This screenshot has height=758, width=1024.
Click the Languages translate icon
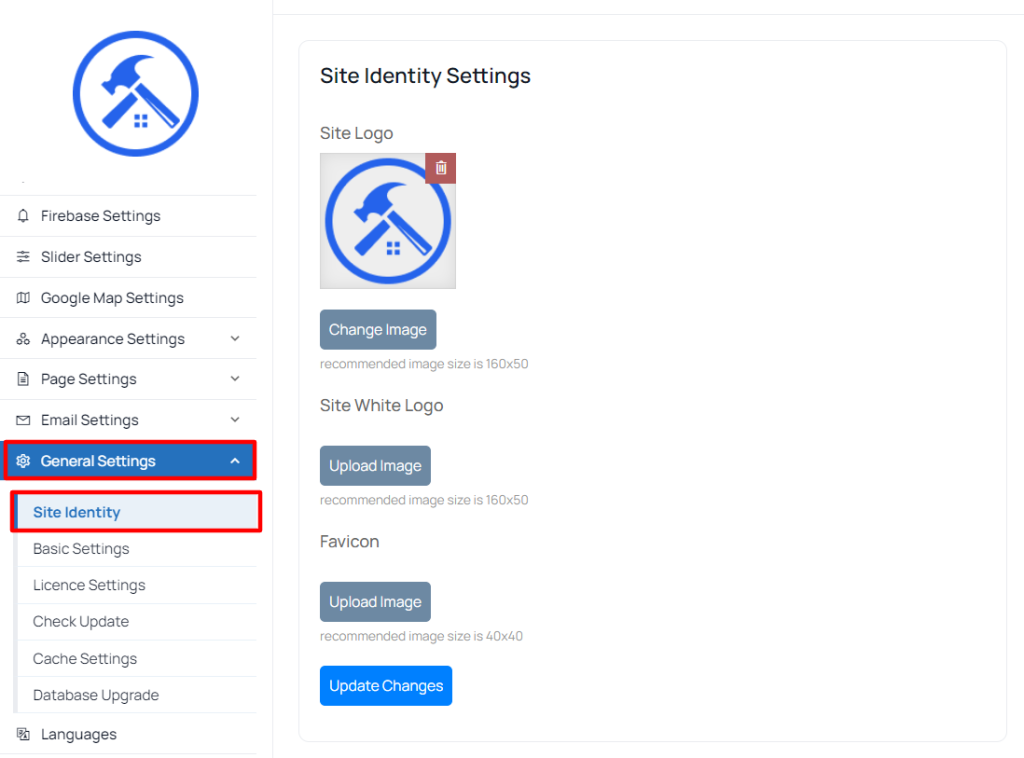point(23,734)
